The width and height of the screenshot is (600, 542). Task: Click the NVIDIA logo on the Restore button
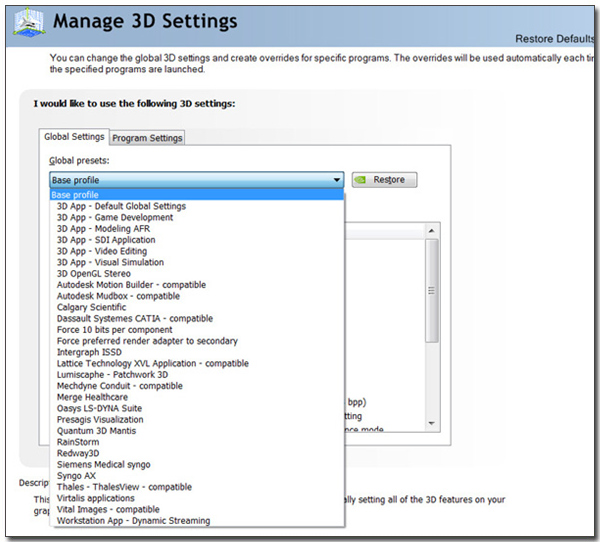[360, 180]
